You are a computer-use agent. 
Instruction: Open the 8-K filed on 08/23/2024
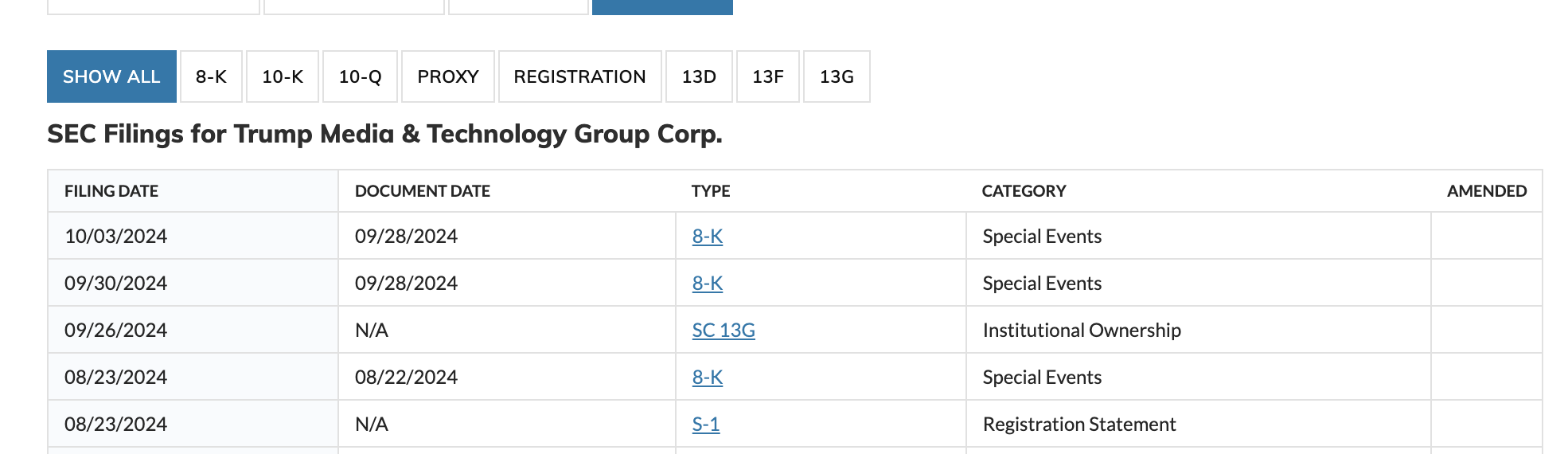tap(708, 378)
